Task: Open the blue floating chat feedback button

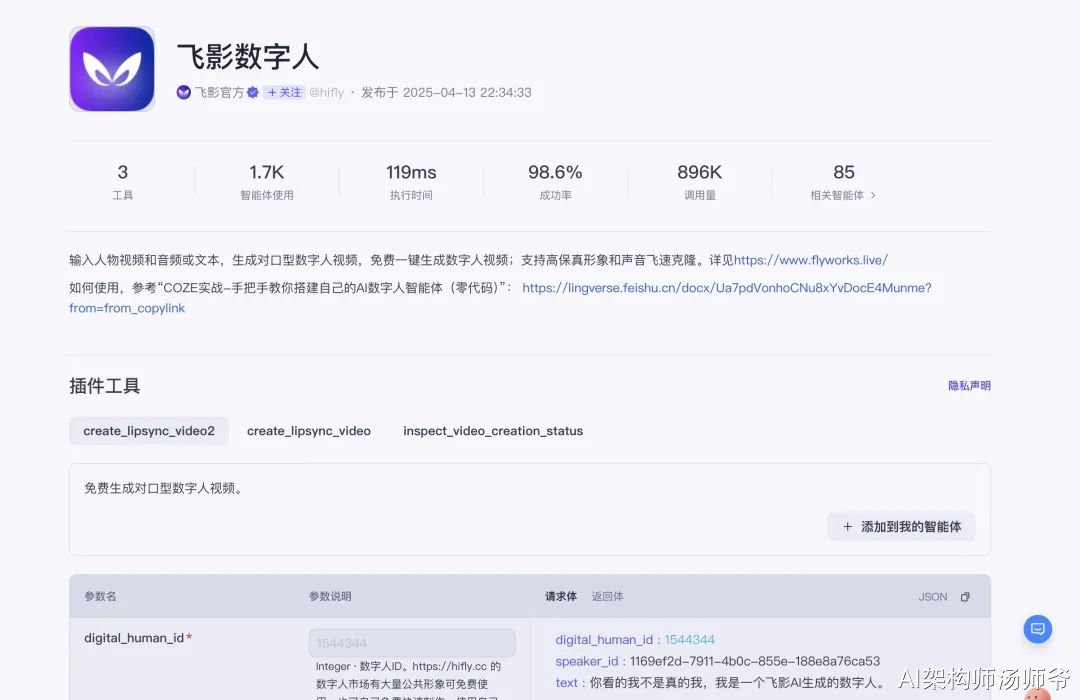Action: pos(1037,629)
